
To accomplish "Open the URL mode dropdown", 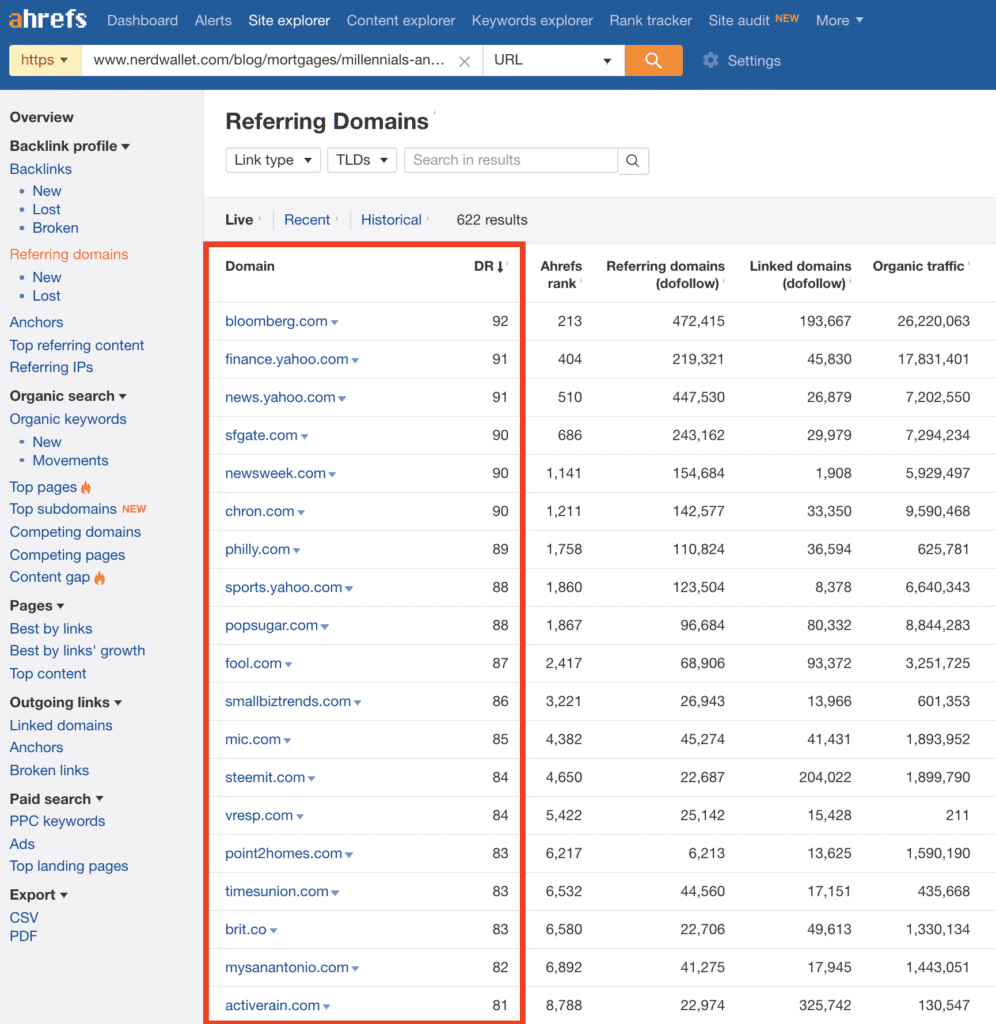I will point(553,60).
